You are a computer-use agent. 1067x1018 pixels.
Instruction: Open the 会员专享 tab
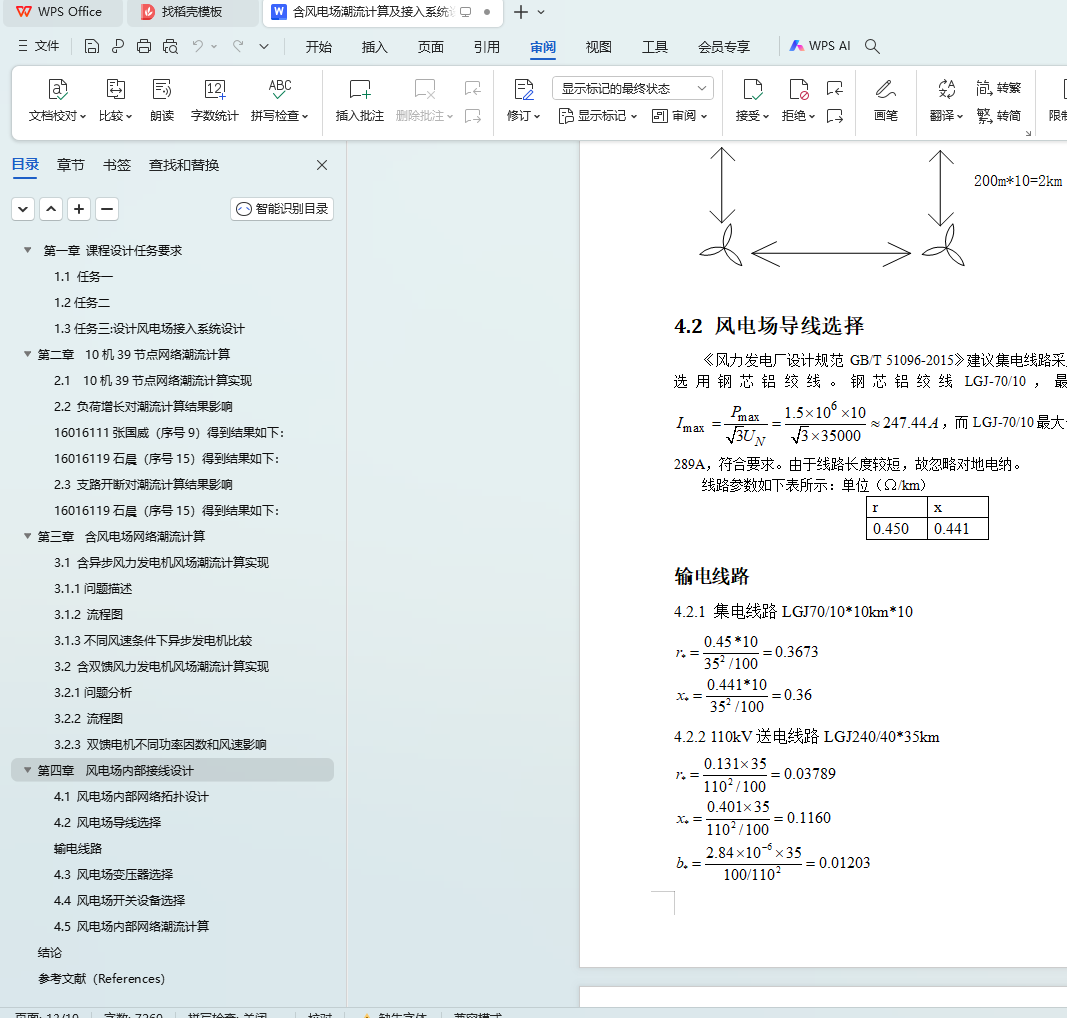pyautogui.click(x=724, y=47)
